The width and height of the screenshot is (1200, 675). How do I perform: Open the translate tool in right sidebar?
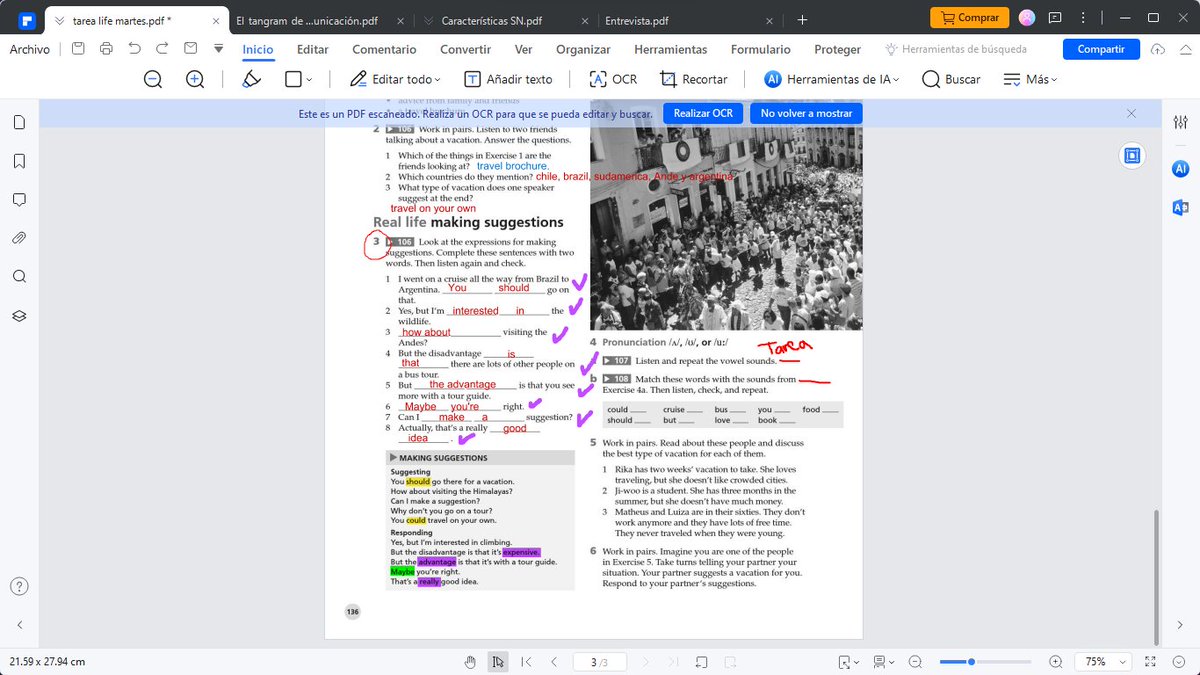pyautogui.click(x=1180, y=207)
